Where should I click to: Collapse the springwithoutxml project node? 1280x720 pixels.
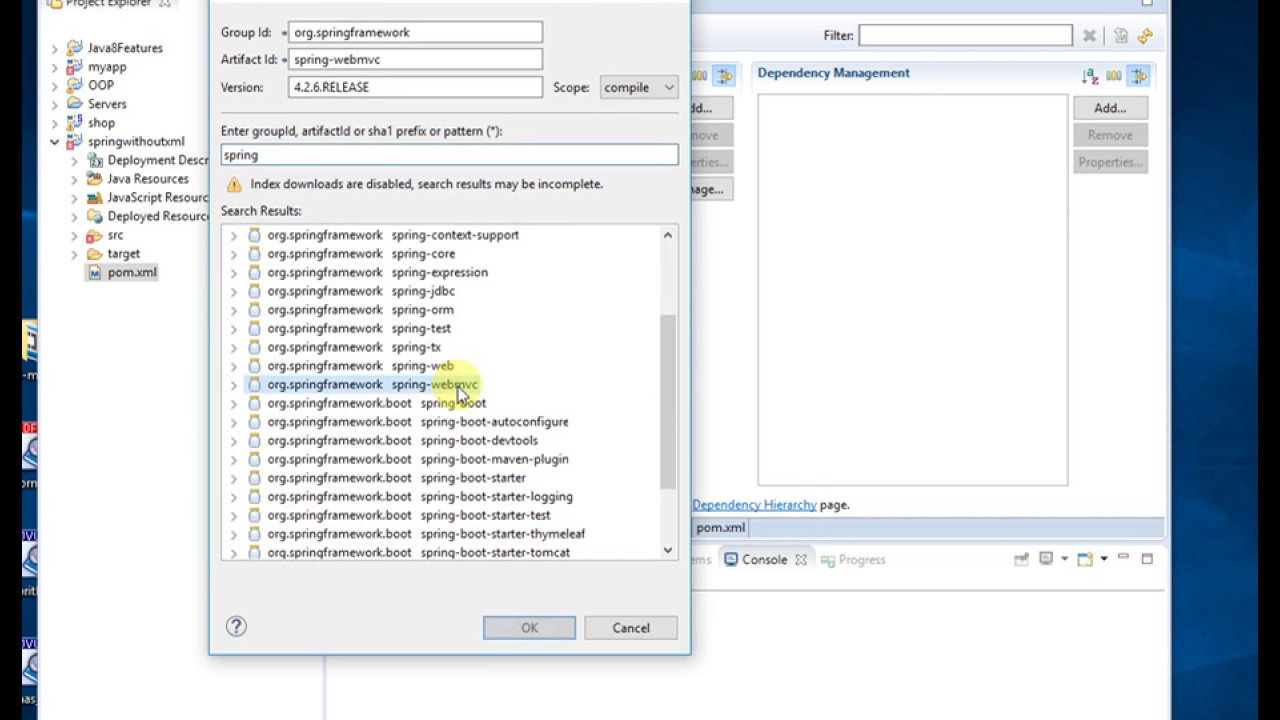coord(55,142)
